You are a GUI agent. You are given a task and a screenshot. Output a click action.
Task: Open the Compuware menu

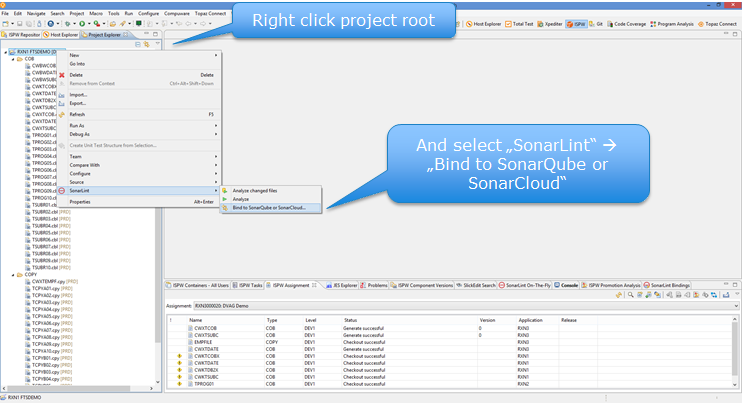(x=177, y=14)
